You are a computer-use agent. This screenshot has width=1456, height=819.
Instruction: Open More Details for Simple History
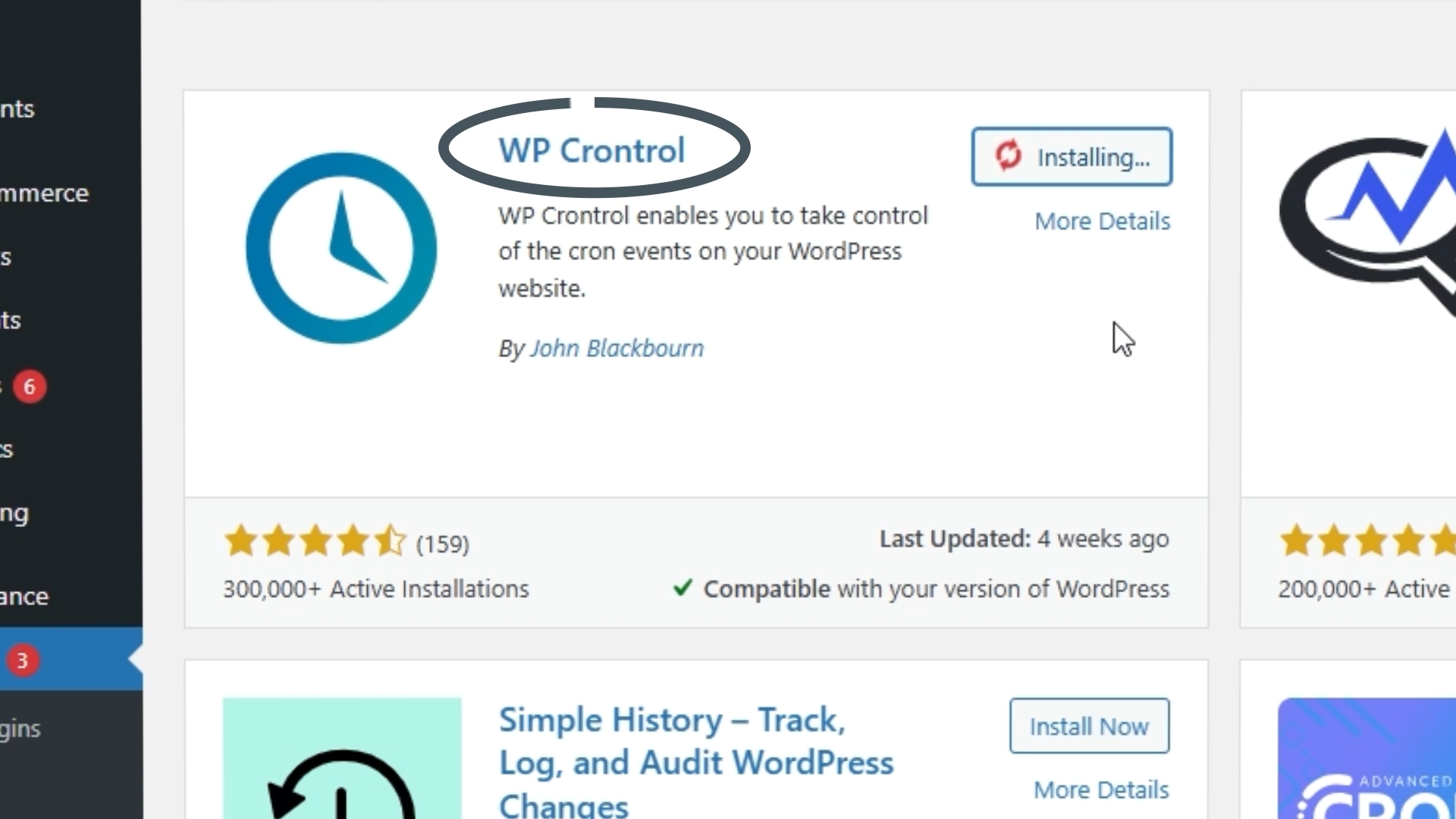click(x=1101, y=790)
